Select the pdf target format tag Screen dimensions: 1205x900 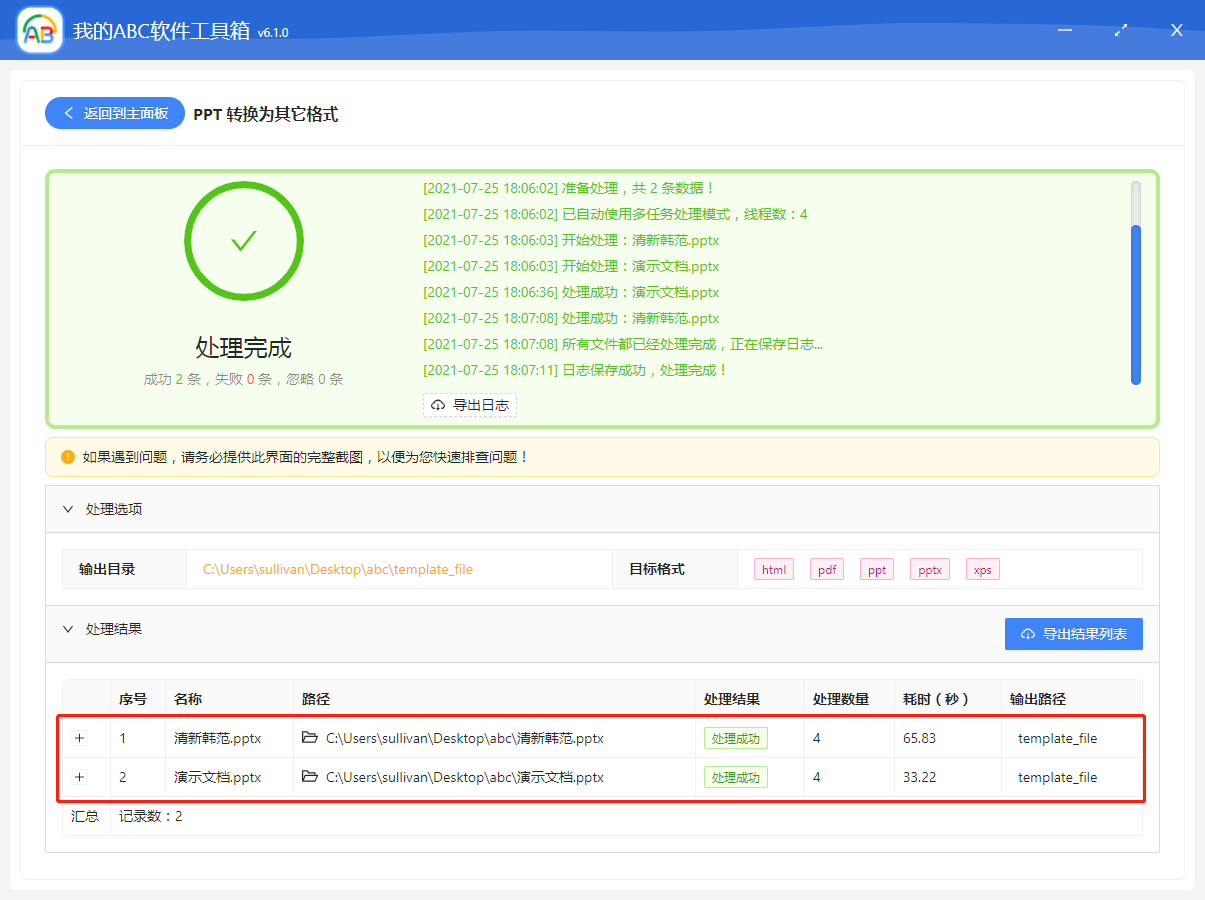(826, 569)
